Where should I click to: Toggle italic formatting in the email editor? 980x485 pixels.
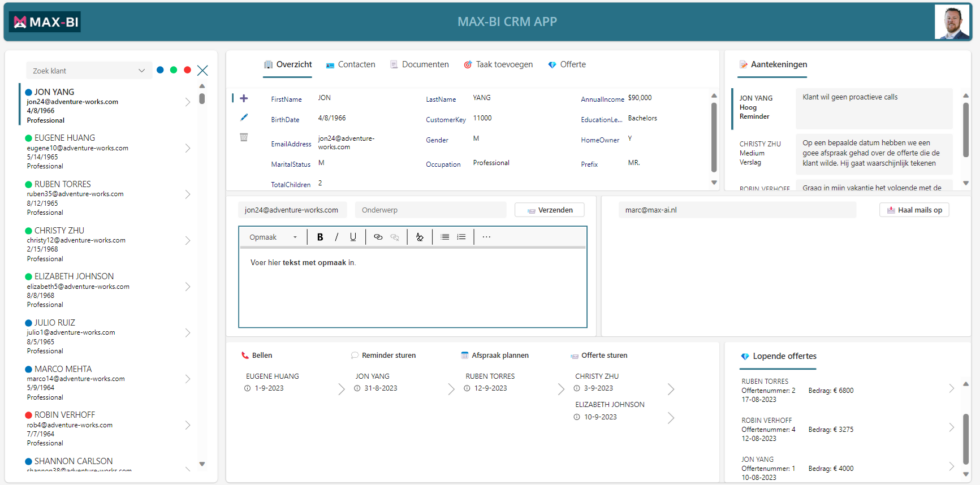click(x=337, y=237)
